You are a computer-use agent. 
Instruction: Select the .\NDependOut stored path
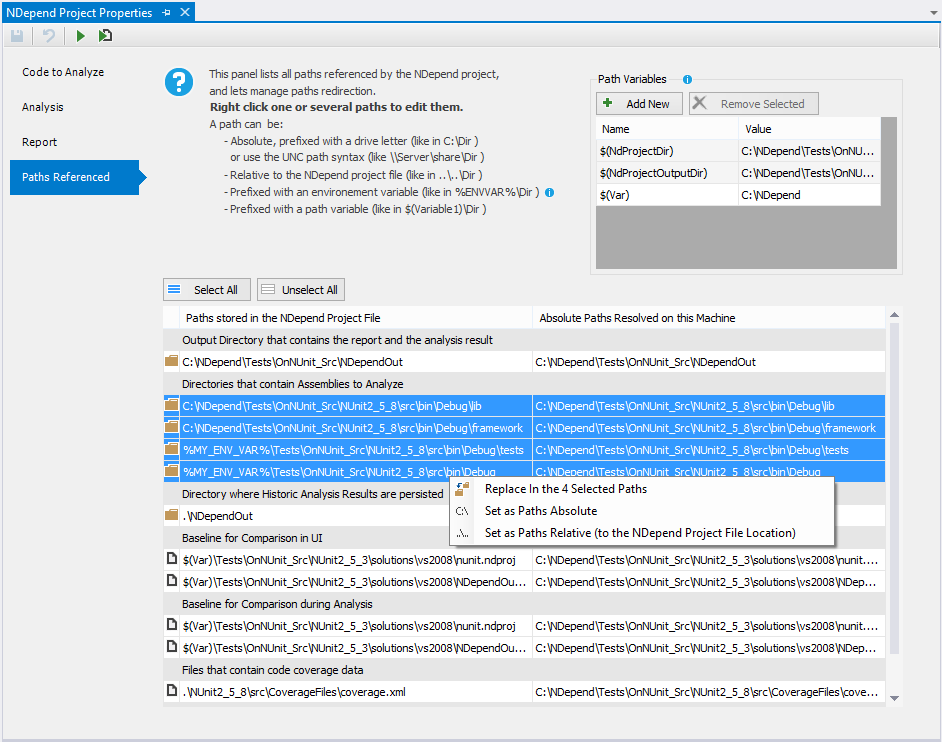pos(217,516)
